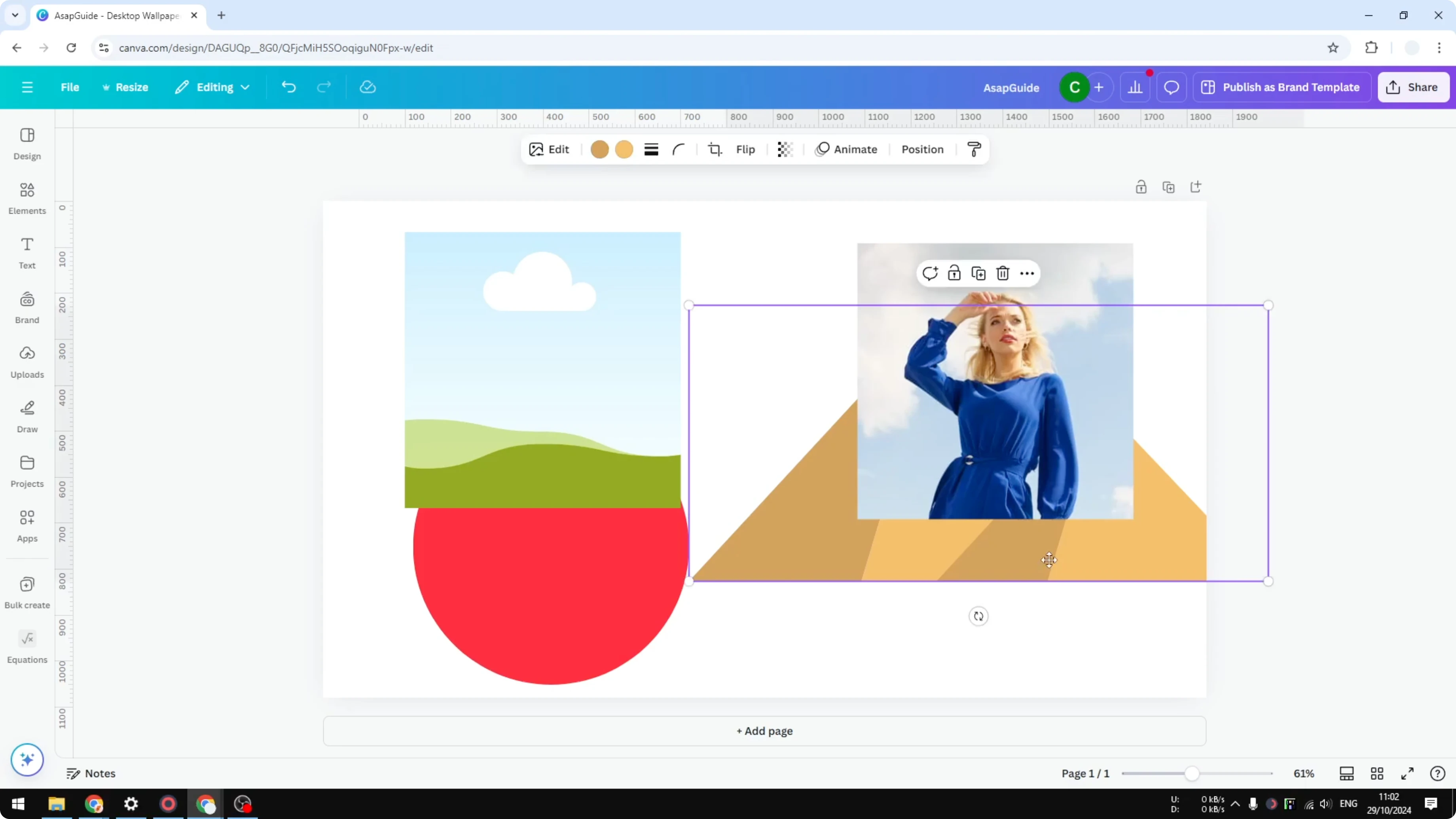Open the browser tab search chevron

[x=15, y=15]
